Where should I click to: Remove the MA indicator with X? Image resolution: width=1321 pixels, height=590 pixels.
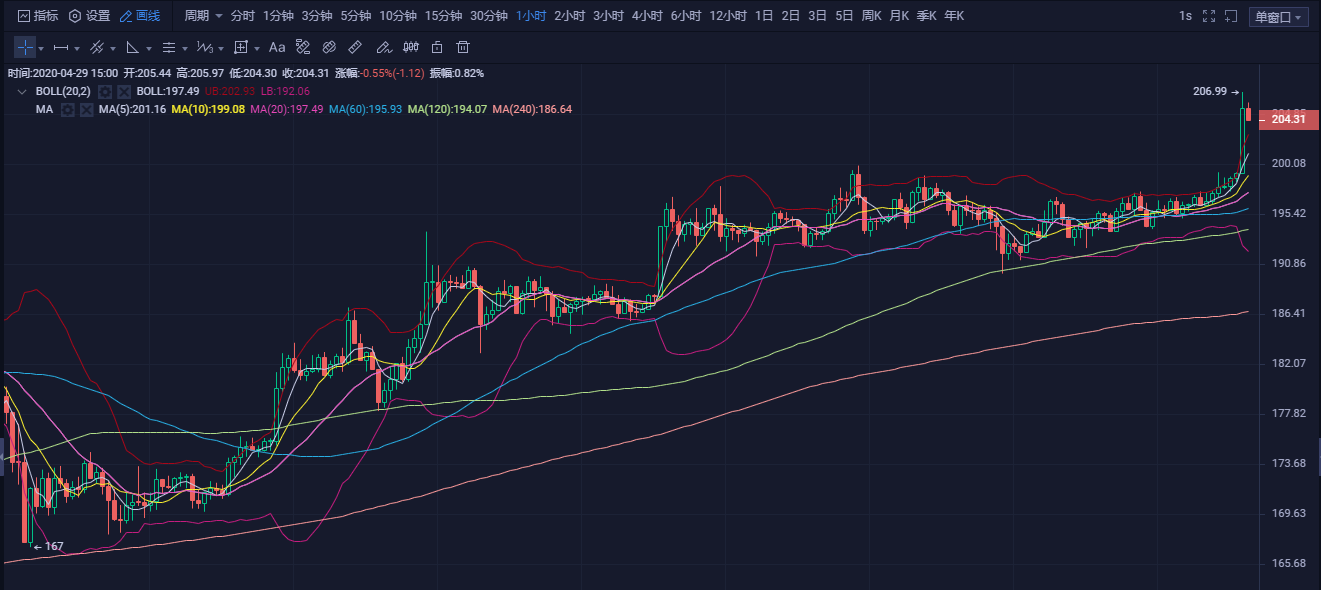pos(87,109)
